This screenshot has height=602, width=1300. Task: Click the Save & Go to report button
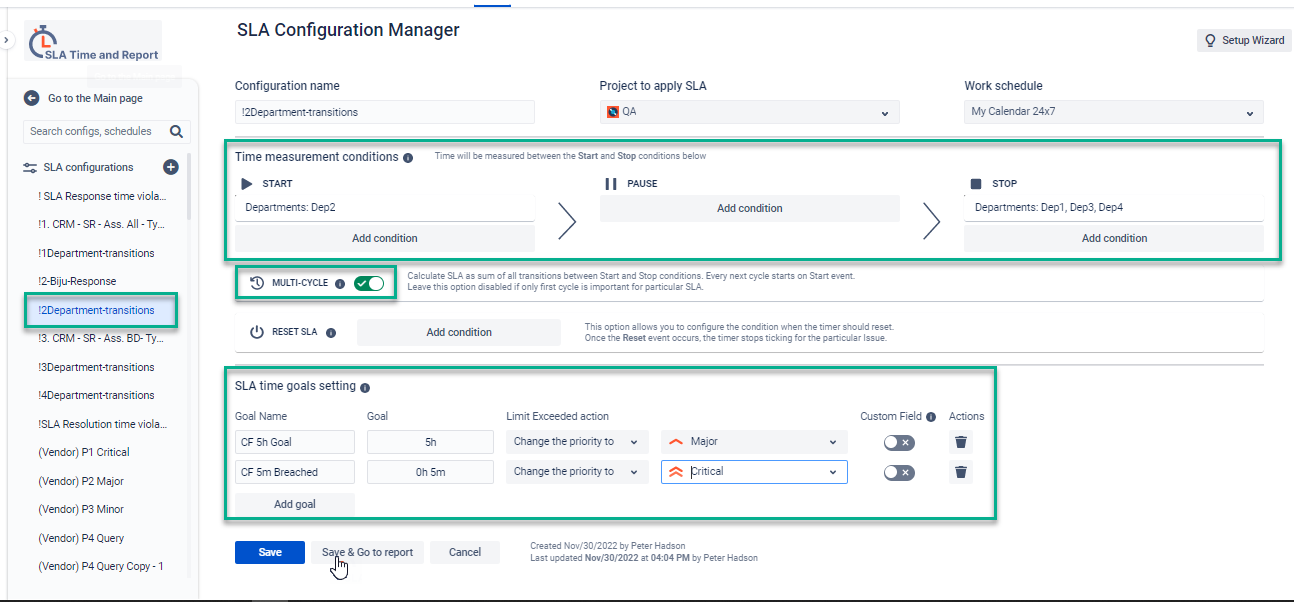pos(367,552)
